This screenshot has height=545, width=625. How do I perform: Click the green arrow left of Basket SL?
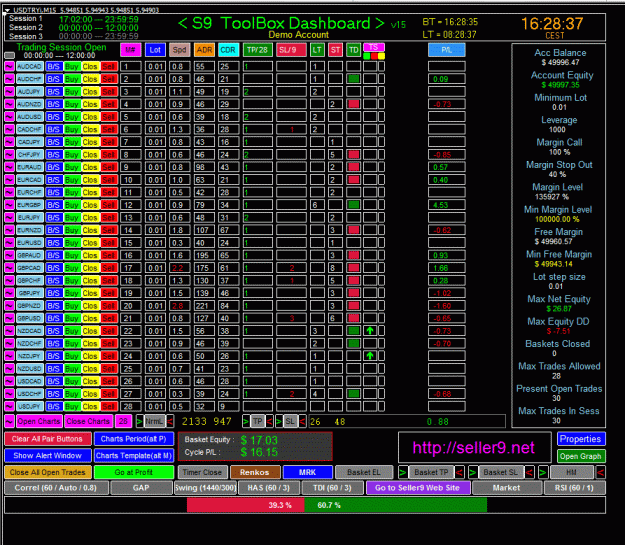coord(473,472)
